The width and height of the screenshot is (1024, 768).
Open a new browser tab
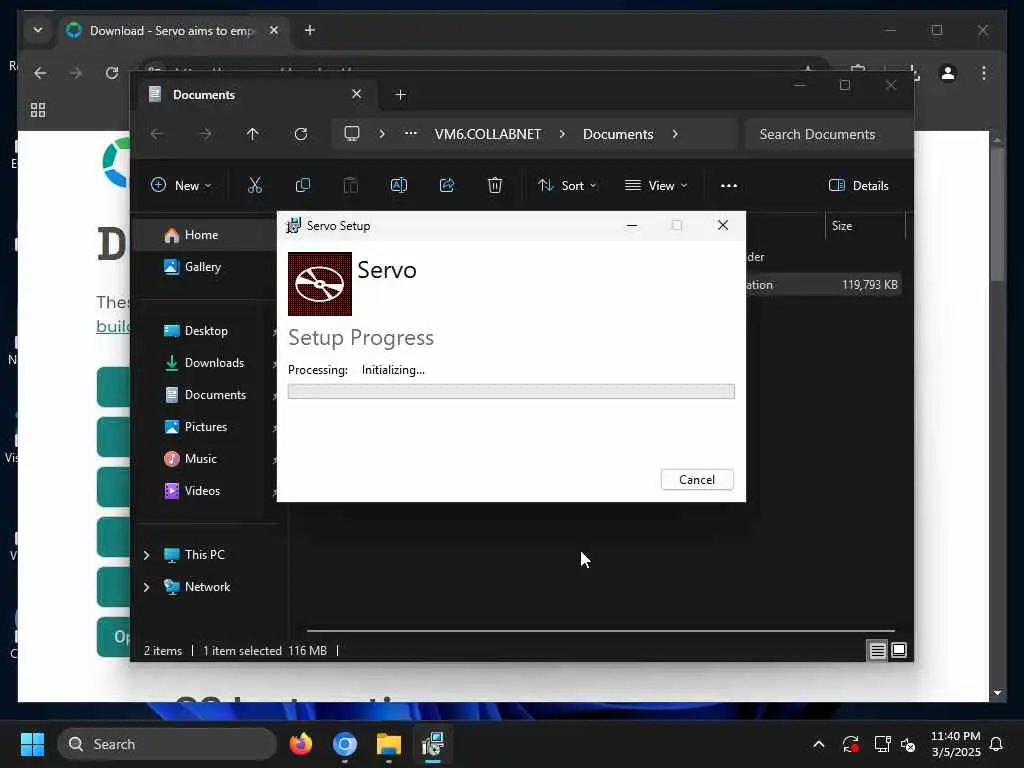pyautogui.click(x=310, y=31)
